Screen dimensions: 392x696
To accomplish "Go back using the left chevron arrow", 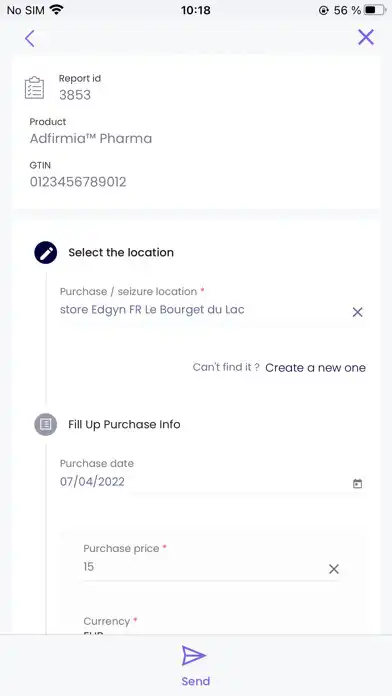I will click(30, 39).
